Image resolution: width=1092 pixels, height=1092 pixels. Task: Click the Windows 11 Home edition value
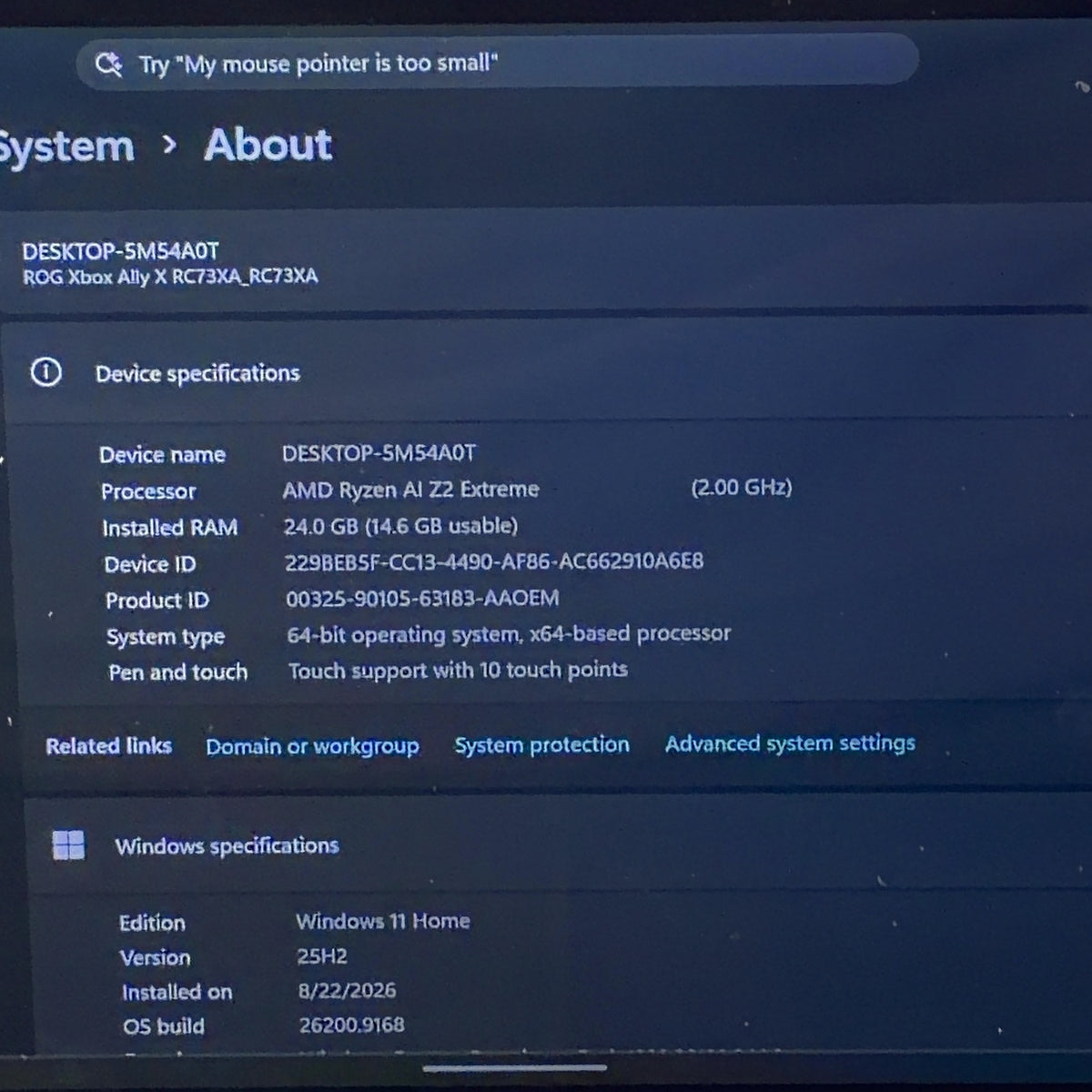click(x=382, y=921)
